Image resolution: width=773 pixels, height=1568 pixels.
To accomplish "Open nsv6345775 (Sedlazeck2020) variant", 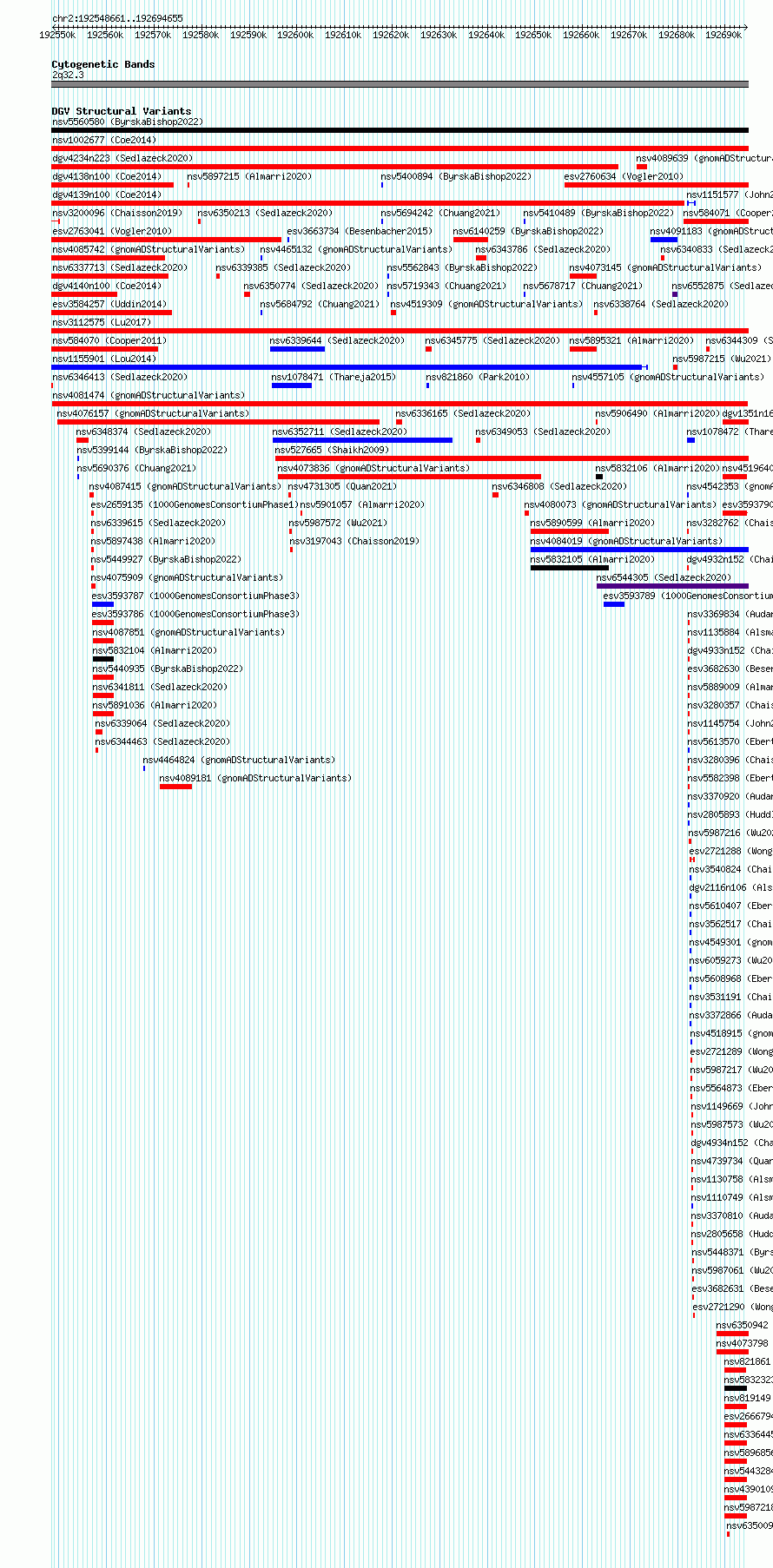I will (492, 340).
